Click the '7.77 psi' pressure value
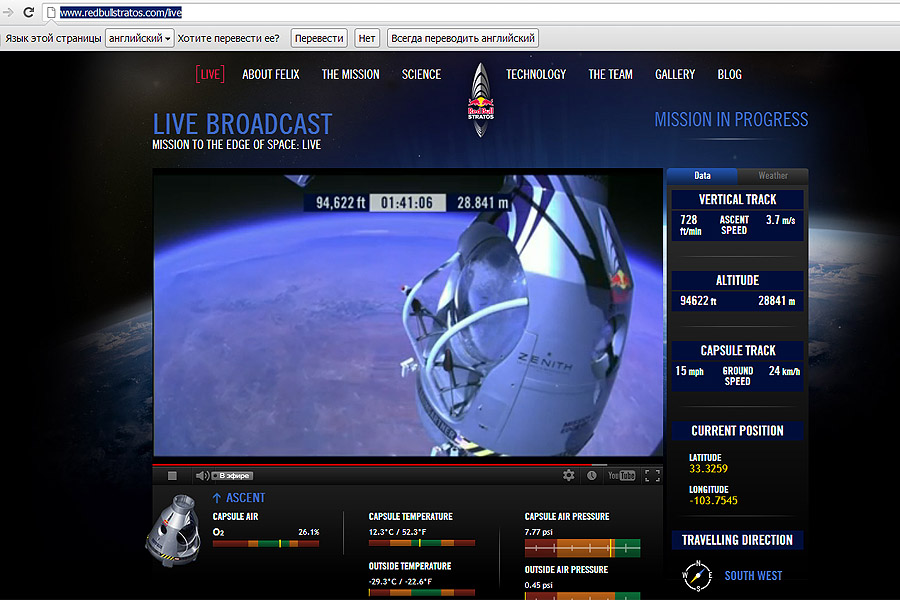Image resolution: width=900 pixels, height=600 pixels. click(x=538, y=532)
